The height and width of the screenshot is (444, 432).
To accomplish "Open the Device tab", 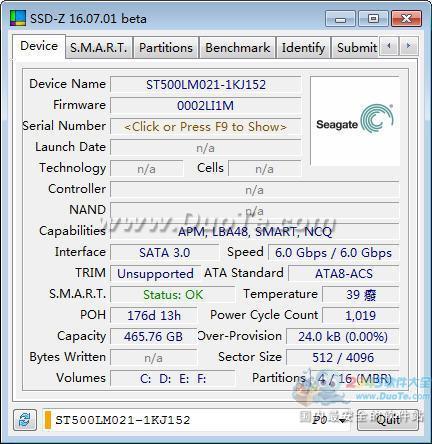I will click(x=39, y=46).
